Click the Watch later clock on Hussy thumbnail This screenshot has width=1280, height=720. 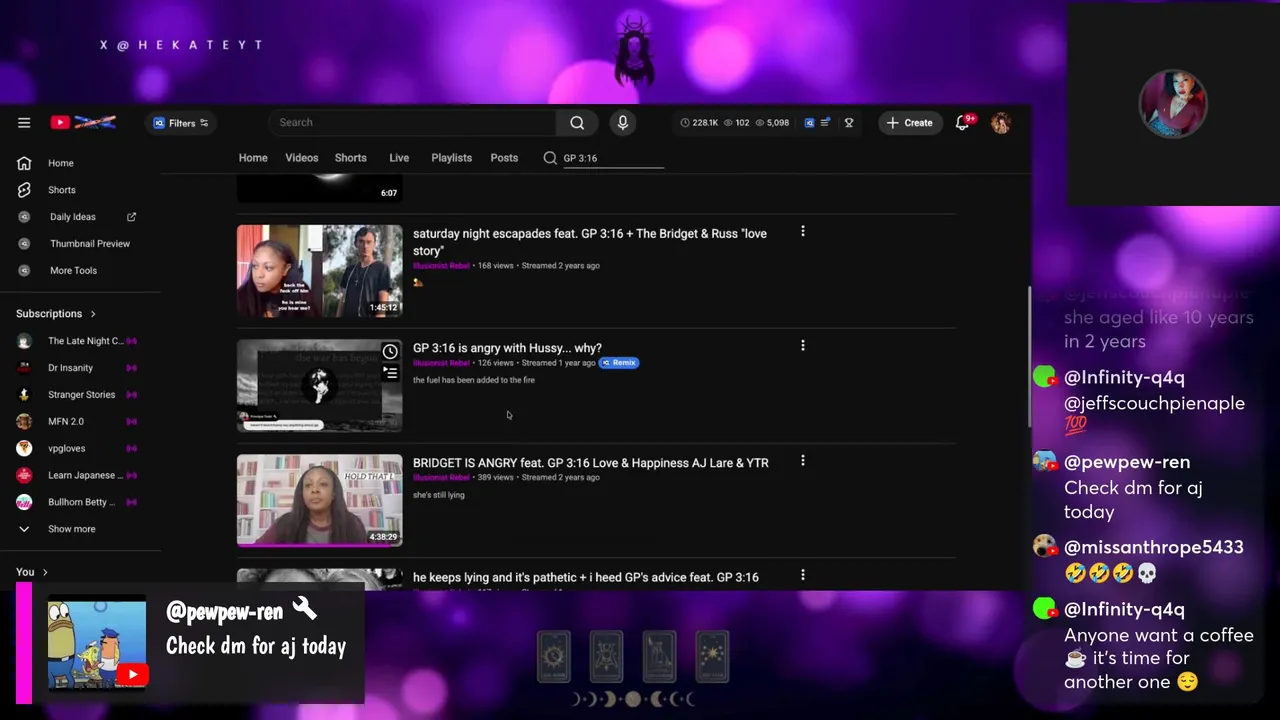pos(390,352)
